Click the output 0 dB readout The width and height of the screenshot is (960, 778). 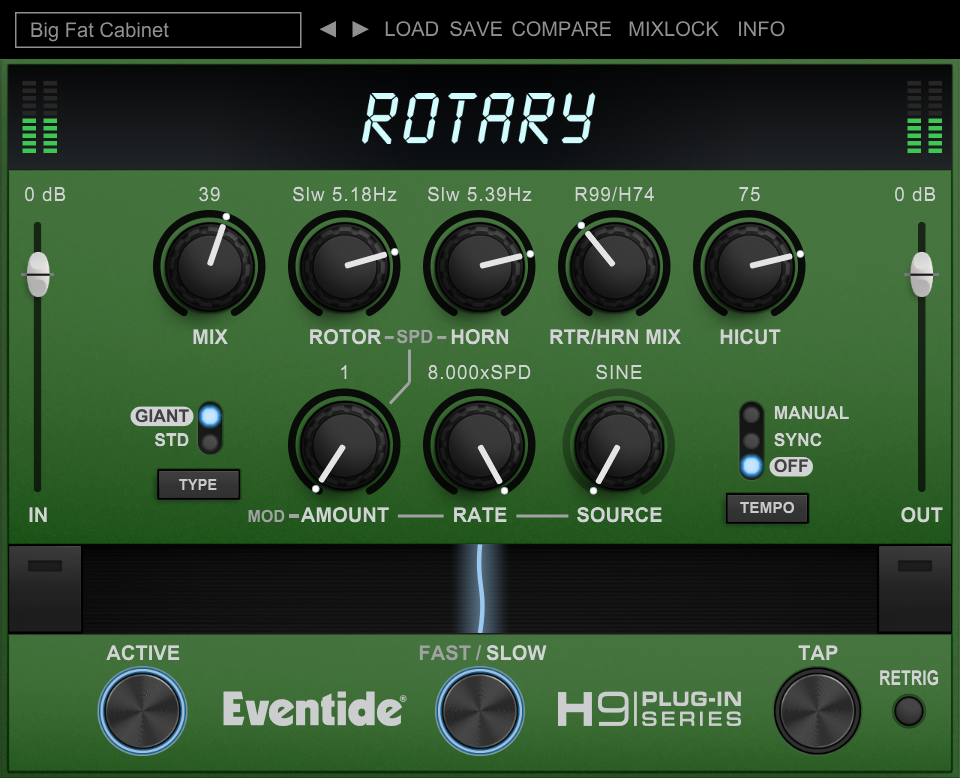[x=915, y=195]
